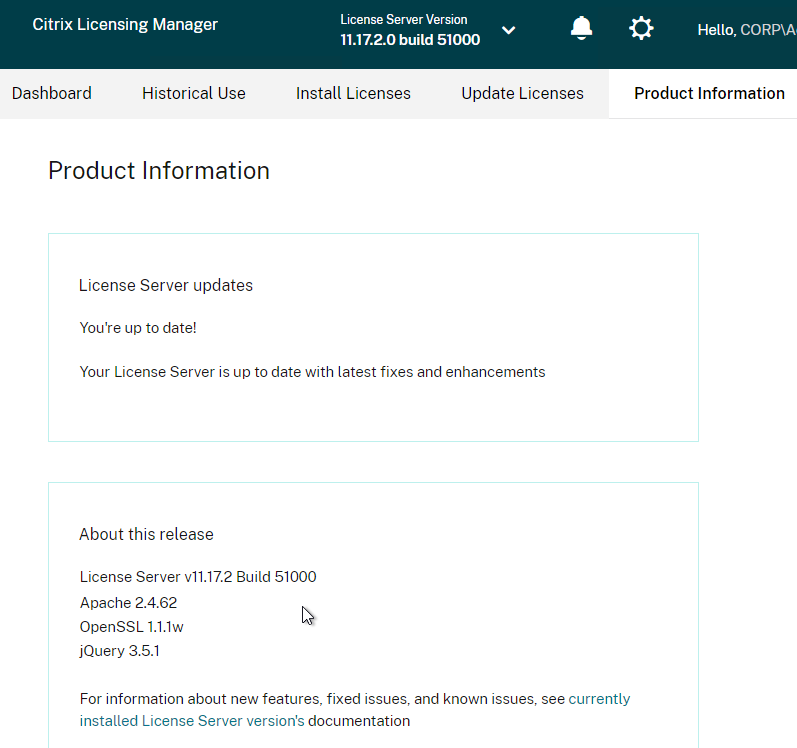Click the About this release heading
The image size is (797, 748).
tap(146, 535)
